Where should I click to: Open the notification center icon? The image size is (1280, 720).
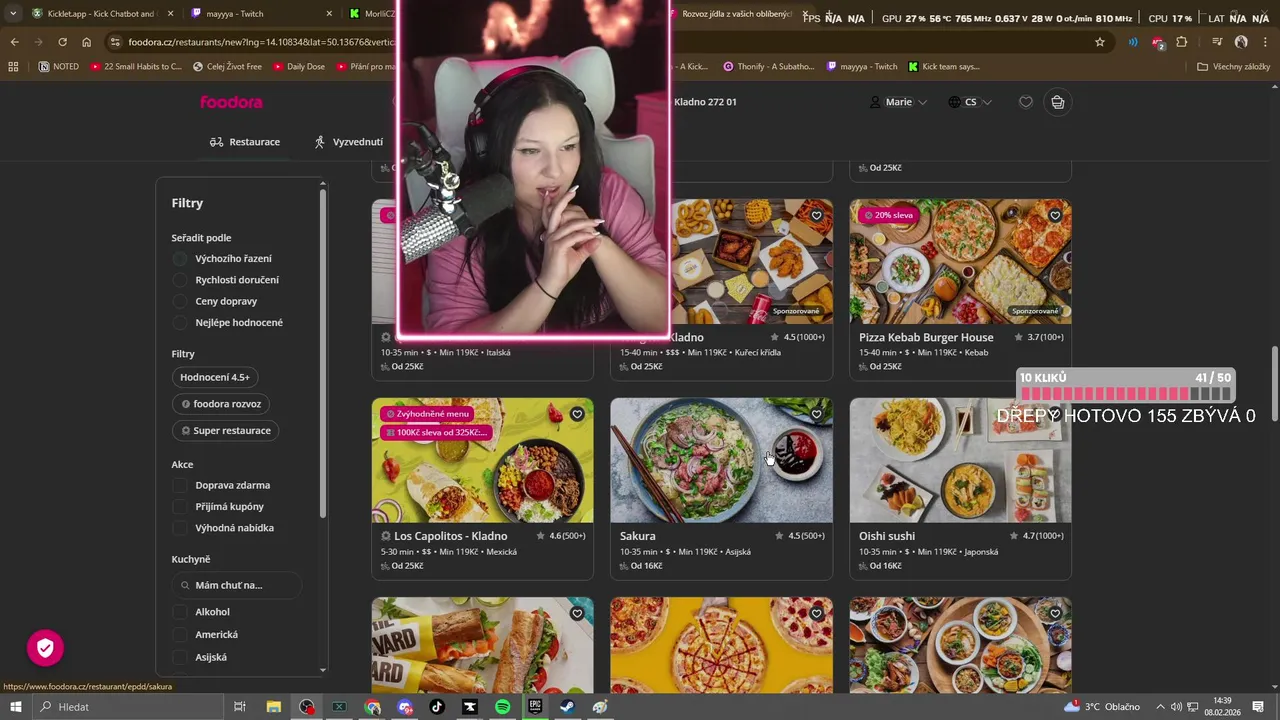1258,707
